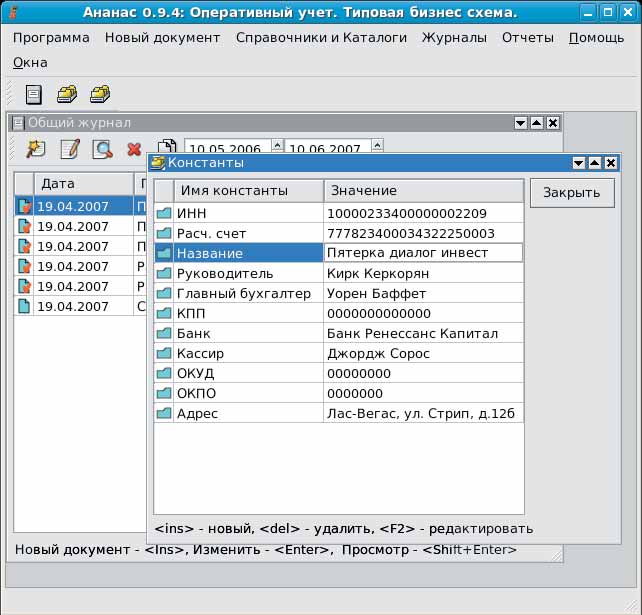This screenshot has width=642, height=615.
Task: Open the Окна menu
Action: 30,63
